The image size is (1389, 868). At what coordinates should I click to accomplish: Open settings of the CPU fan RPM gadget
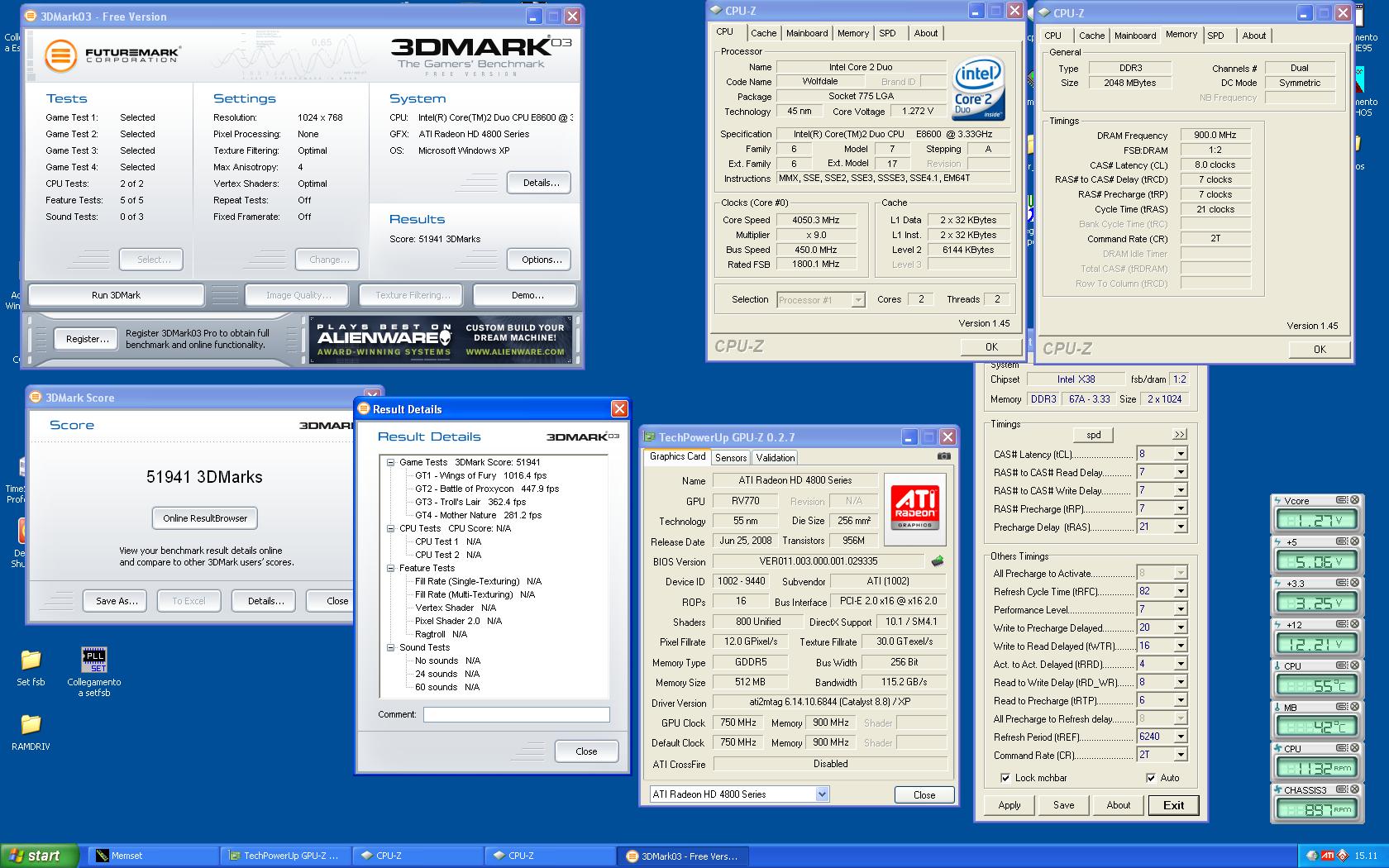click(x=1344, y=748)
